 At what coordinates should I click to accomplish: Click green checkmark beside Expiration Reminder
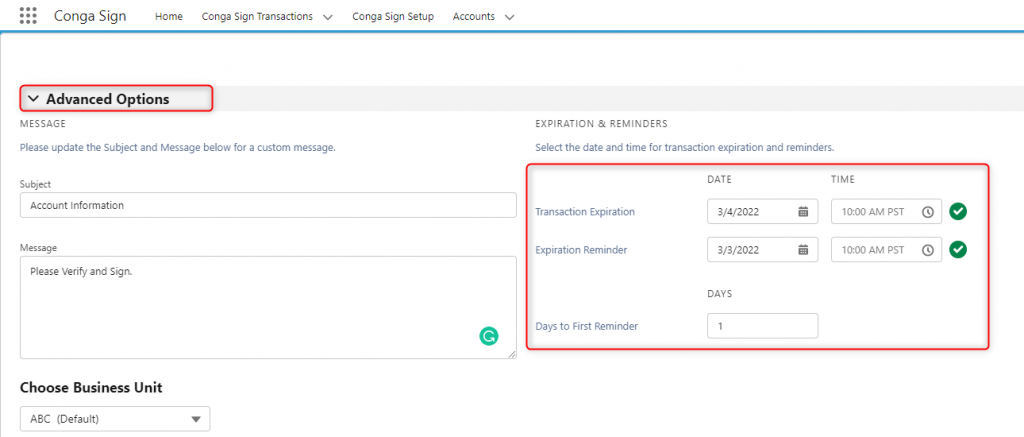pyautogui.click(x=958, y=250)
